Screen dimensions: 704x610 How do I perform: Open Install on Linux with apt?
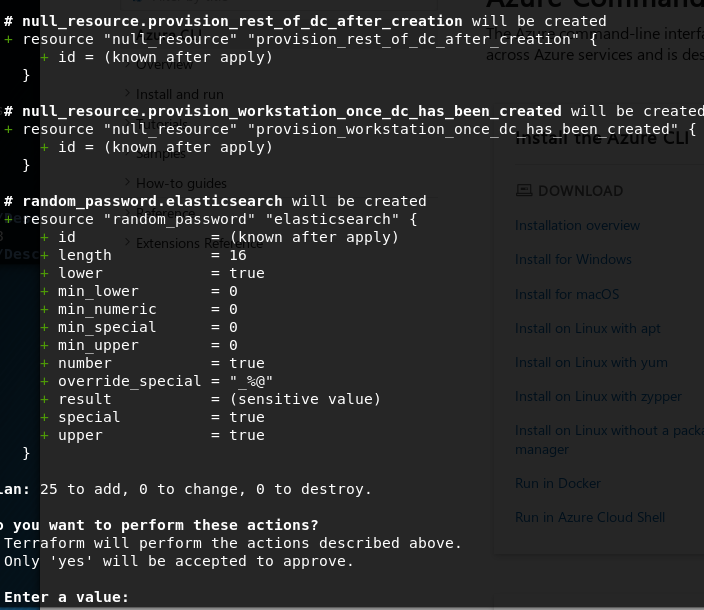click(588, 328)
